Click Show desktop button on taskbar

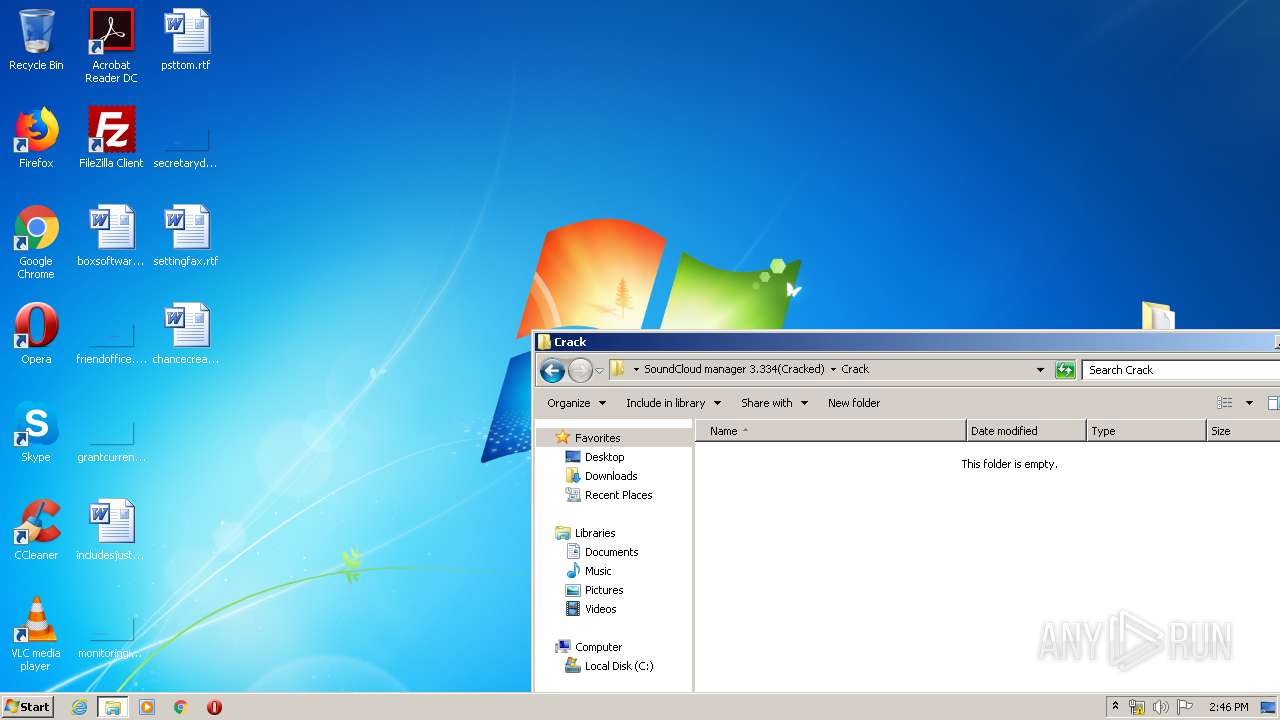pos(1269,707)
